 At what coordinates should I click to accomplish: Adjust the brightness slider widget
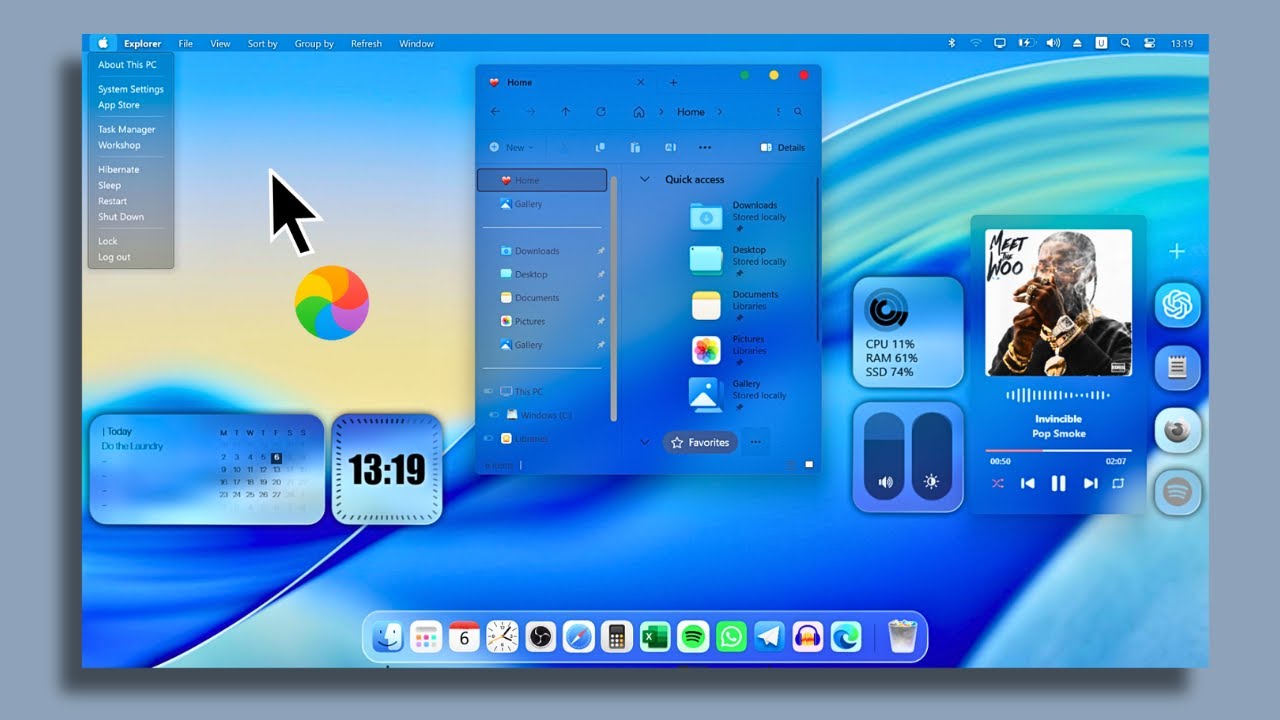[931, 457]
